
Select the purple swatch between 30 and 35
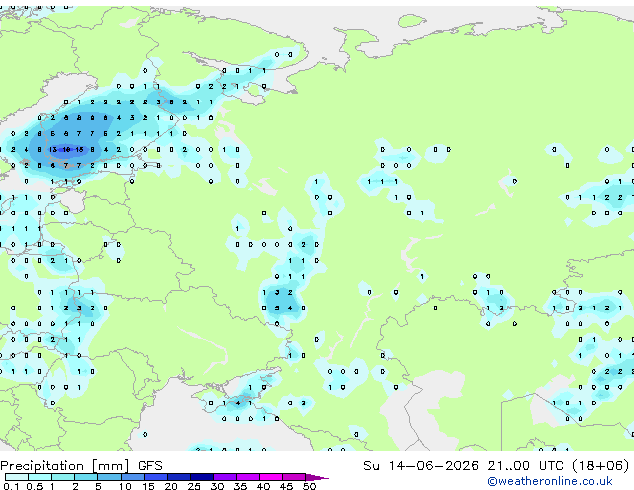225,477
